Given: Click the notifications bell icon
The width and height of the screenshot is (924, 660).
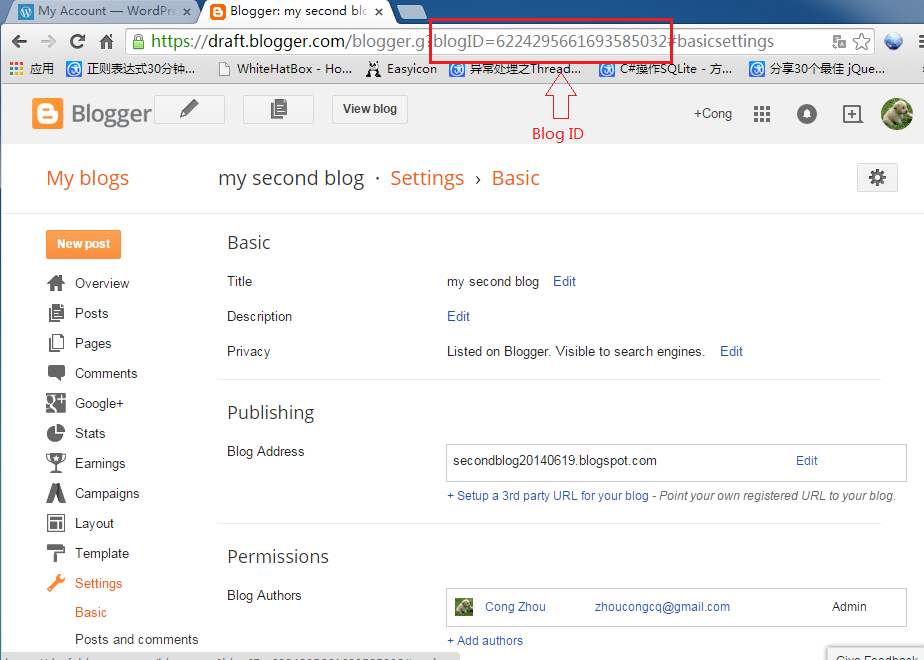Looking at the screenshot, I should click(806, 114).
